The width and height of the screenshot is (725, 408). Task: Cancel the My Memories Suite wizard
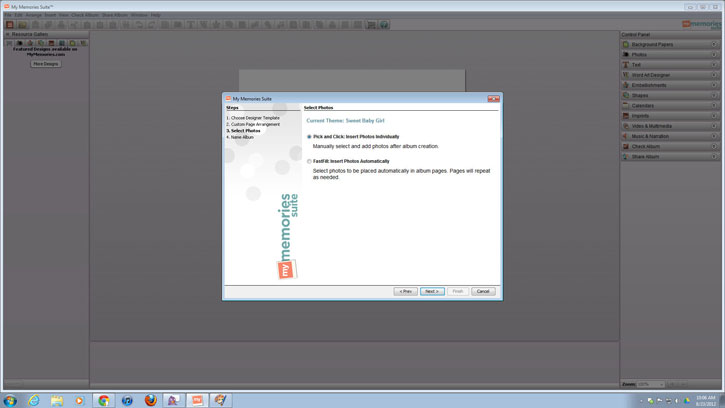coord(483,291)
